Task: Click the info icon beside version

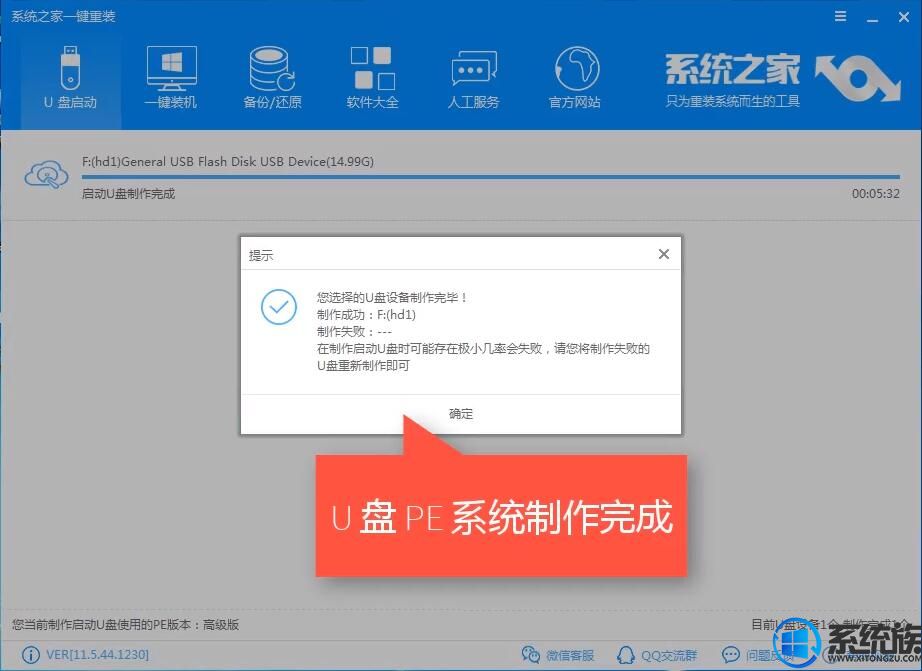Action: pos(31,655)
